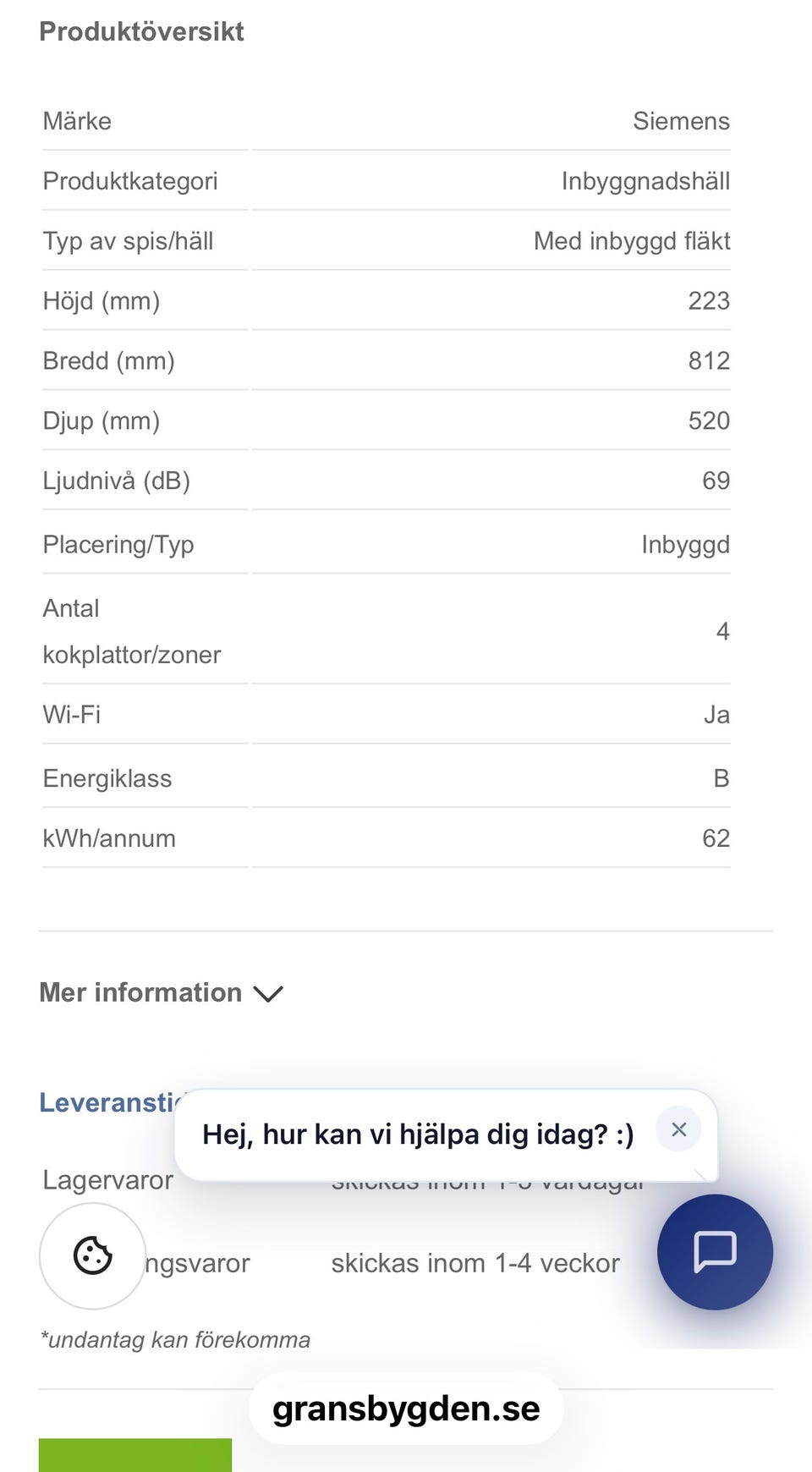Click the Produktkategori Inbyggnadshäll value
The width and height of the screenshot is (812, 1472).
tap(645, 181)
